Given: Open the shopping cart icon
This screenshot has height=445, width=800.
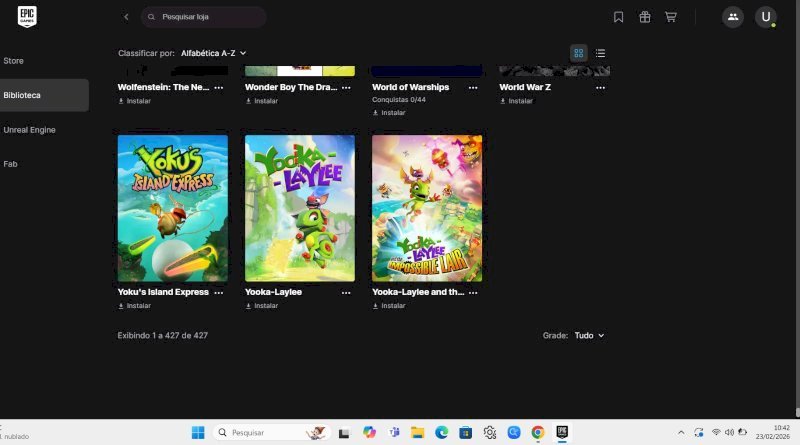Looking at the screenshot, I should click(671, 17).
